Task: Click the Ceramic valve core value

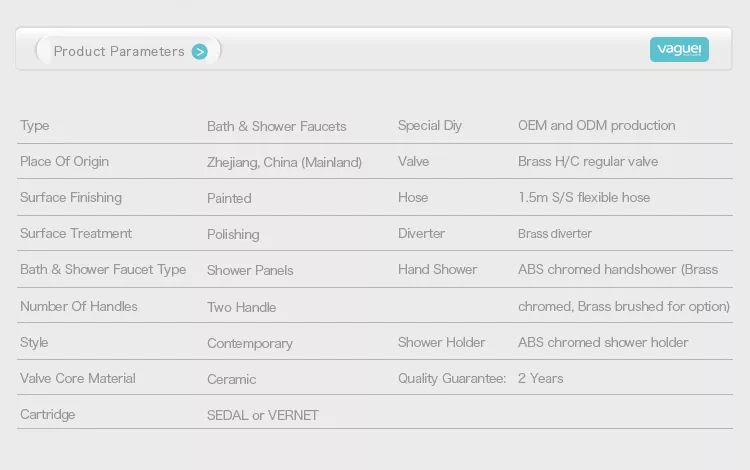Action: (x=232, y=379)
